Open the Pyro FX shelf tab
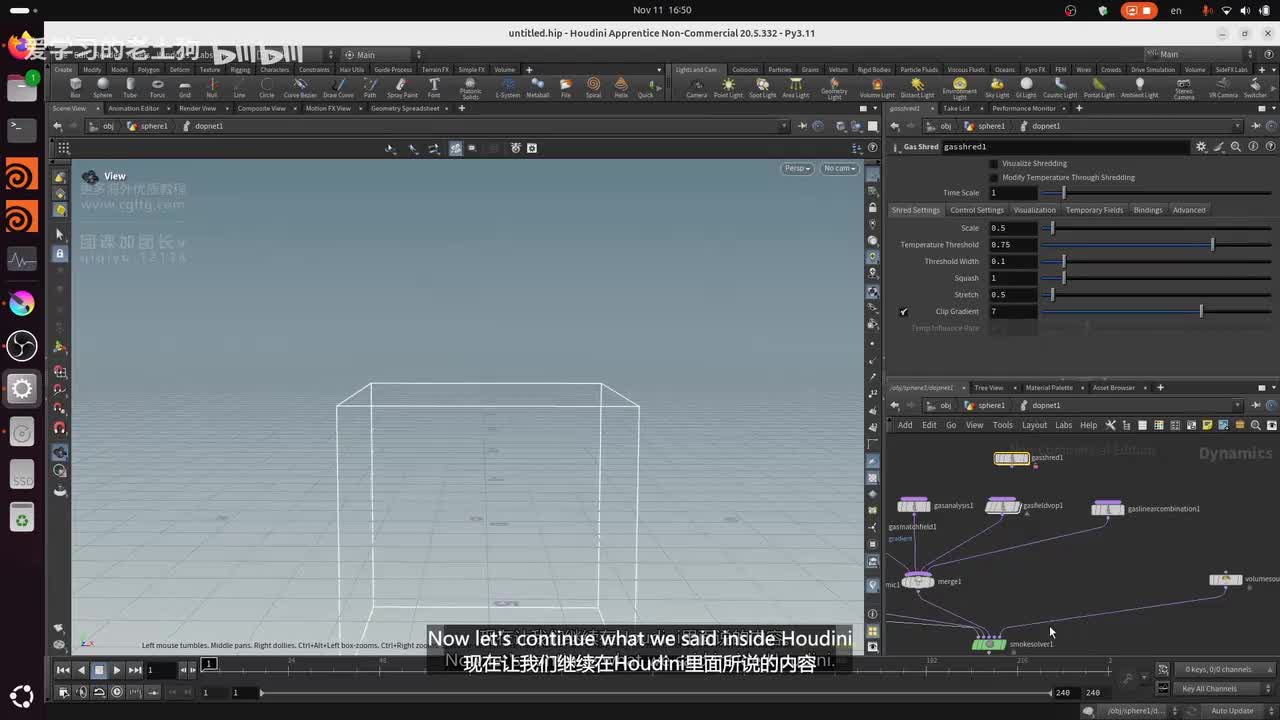 tap(1035, 70)
